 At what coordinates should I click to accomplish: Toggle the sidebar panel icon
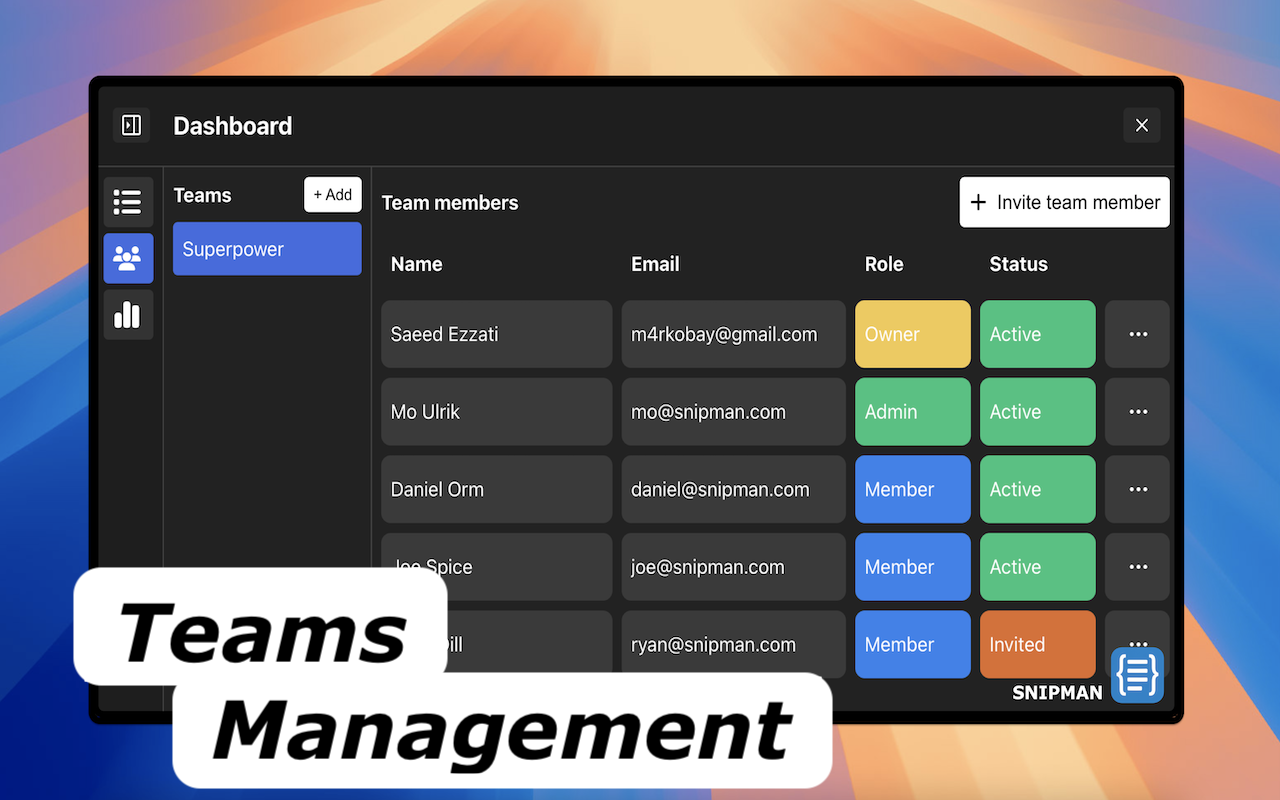tap(131, 125)
